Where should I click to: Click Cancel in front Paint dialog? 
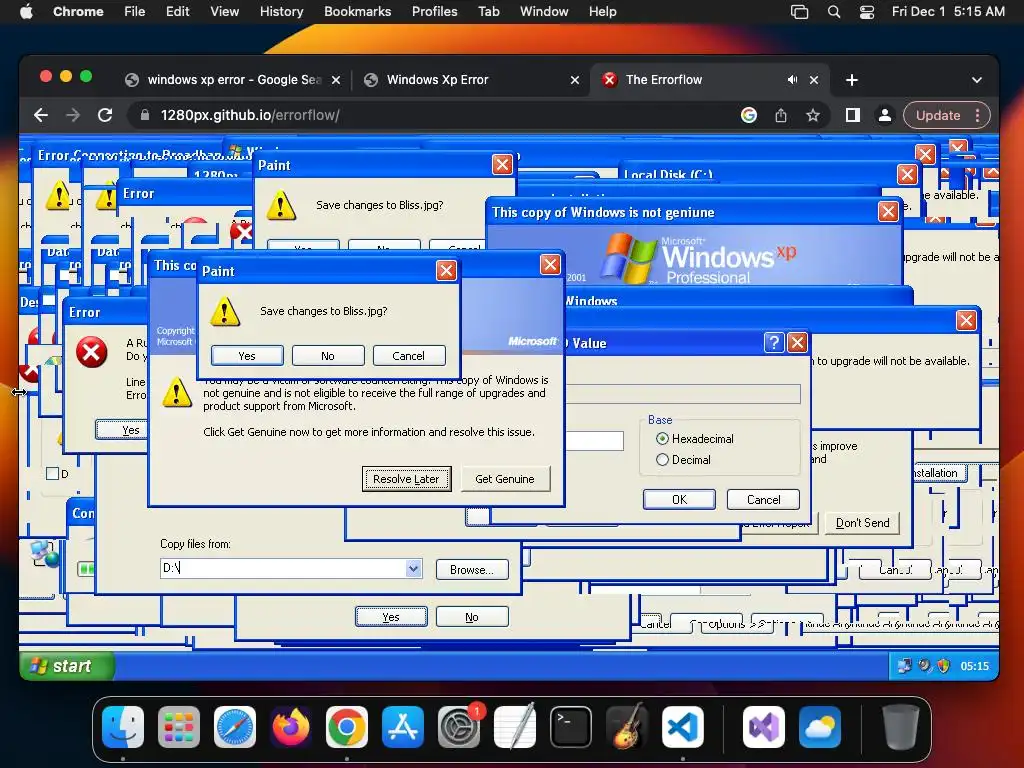click(409, 356)
